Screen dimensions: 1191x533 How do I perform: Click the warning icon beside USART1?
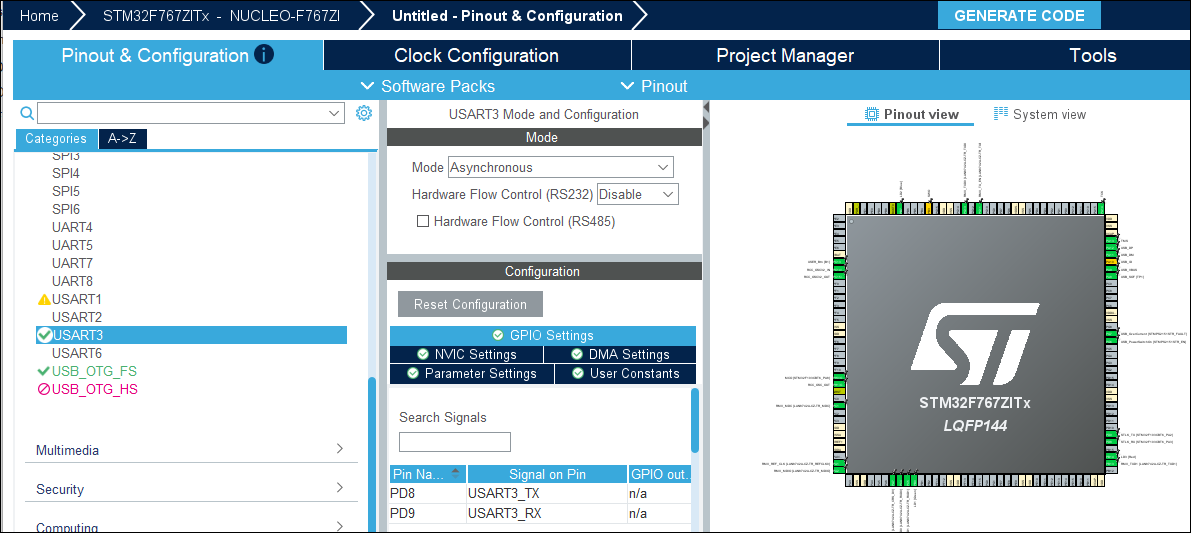point(44,299)
